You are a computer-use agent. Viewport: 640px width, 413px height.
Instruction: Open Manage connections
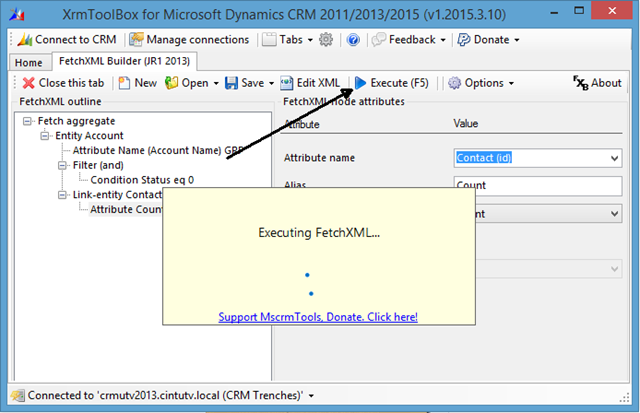[190, 40]
